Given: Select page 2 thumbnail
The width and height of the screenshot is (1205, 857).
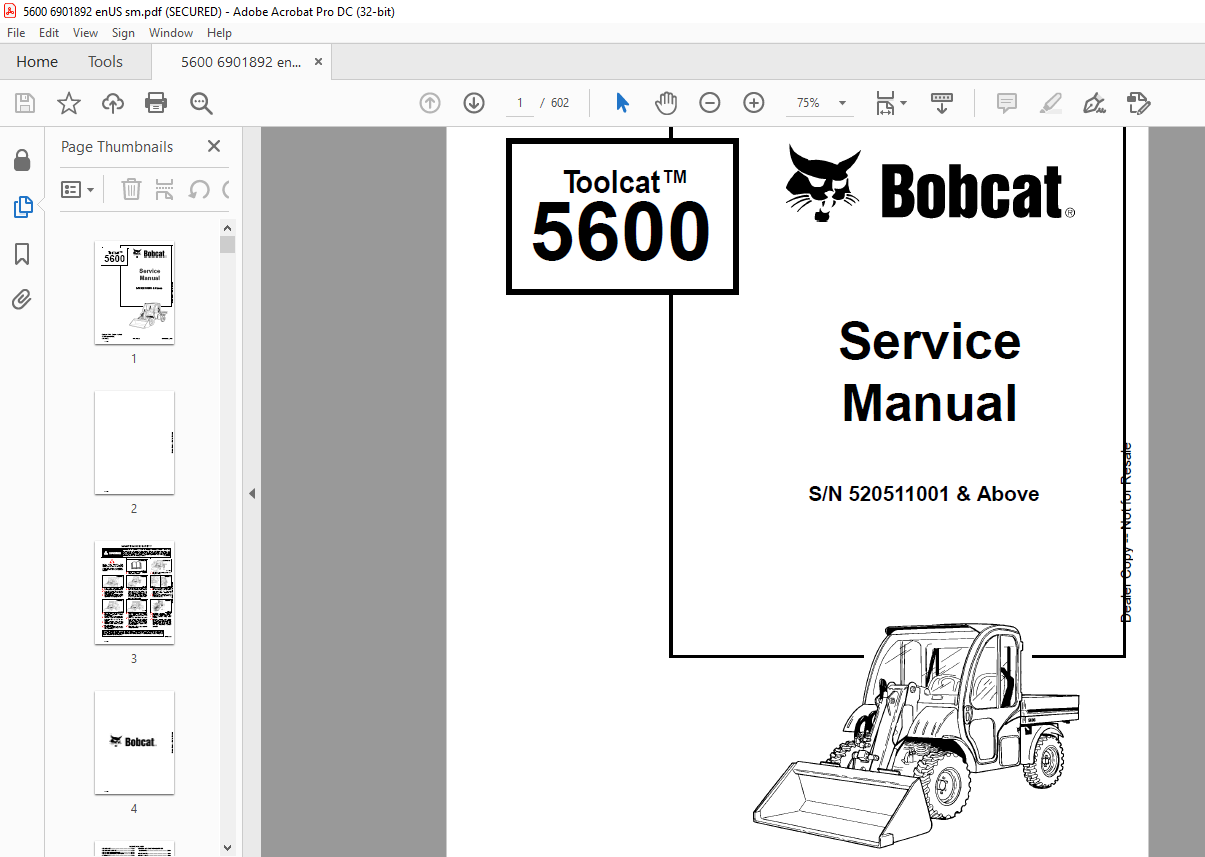Looking at the screenshot, I should [134, 442].
